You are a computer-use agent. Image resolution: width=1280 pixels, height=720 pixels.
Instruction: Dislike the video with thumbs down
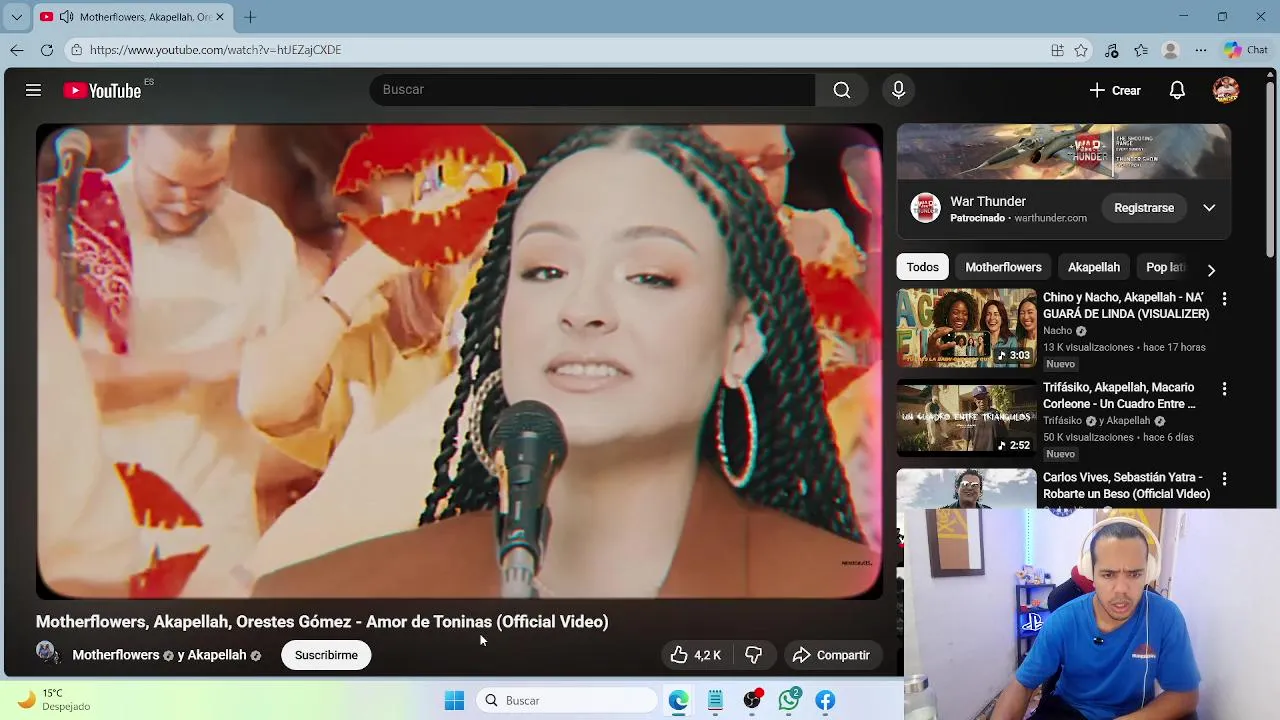753,655
